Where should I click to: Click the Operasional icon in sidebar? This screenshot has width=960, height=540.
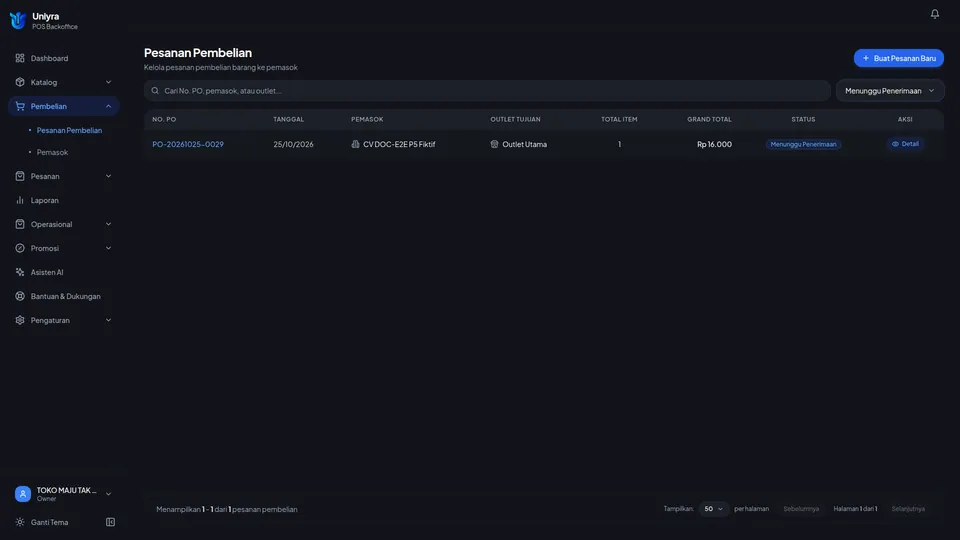point(20,224)
